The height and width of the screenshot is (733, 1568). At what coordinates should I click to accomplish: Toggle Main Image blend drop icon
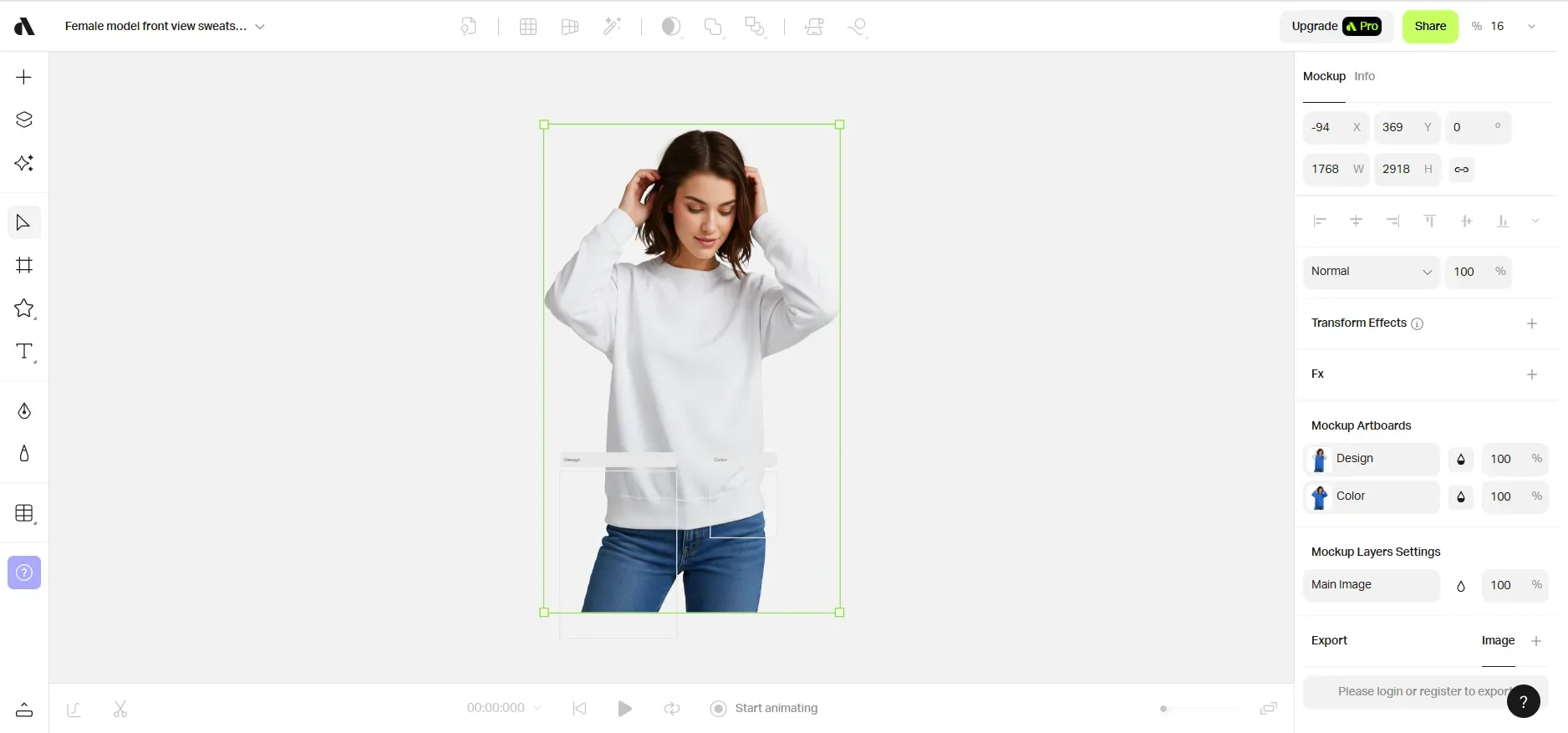pyautogui.click(x=1461, y=586)
